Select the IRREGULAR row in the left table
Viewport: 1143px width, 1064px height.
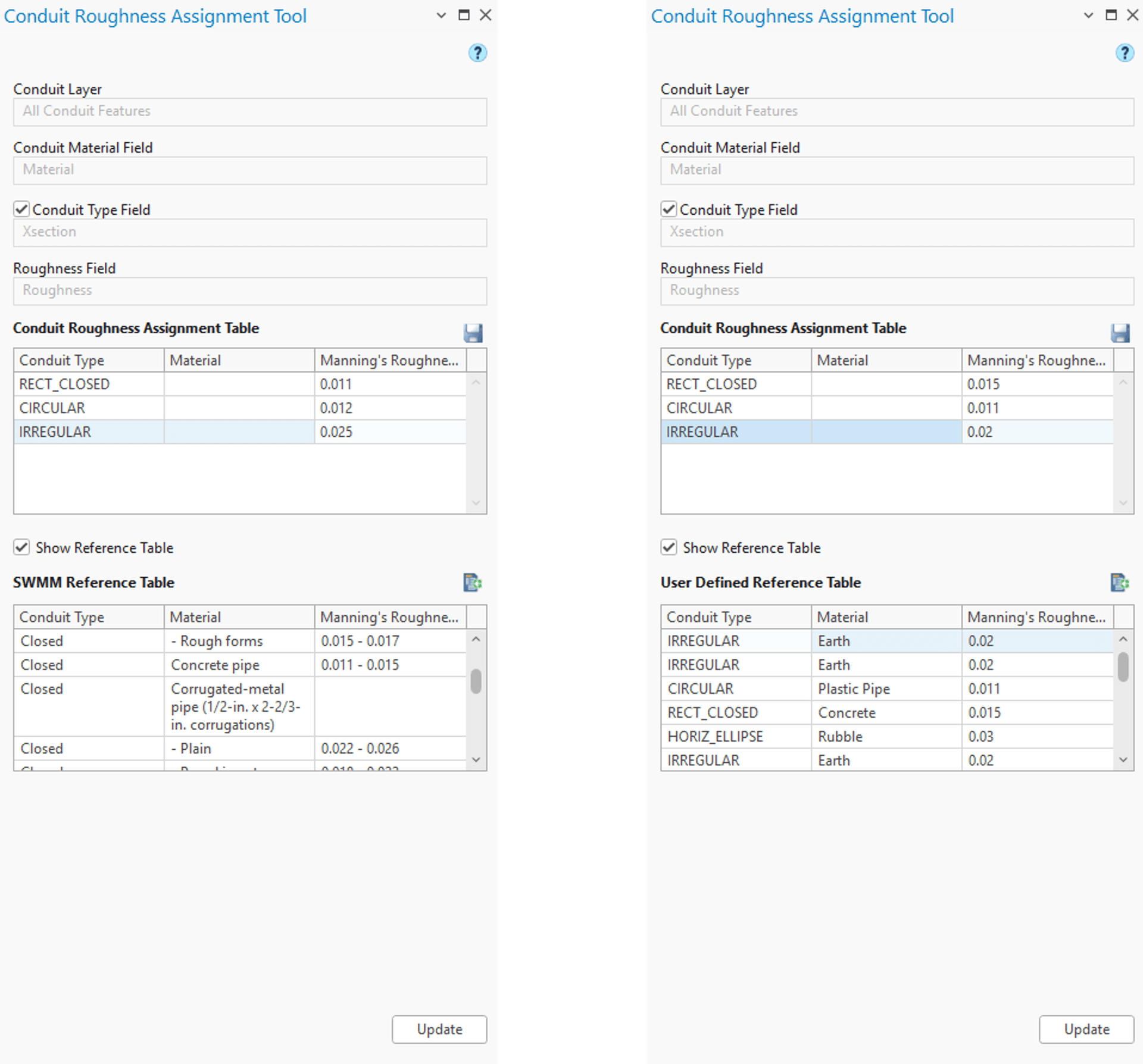[x=88, y=431]
